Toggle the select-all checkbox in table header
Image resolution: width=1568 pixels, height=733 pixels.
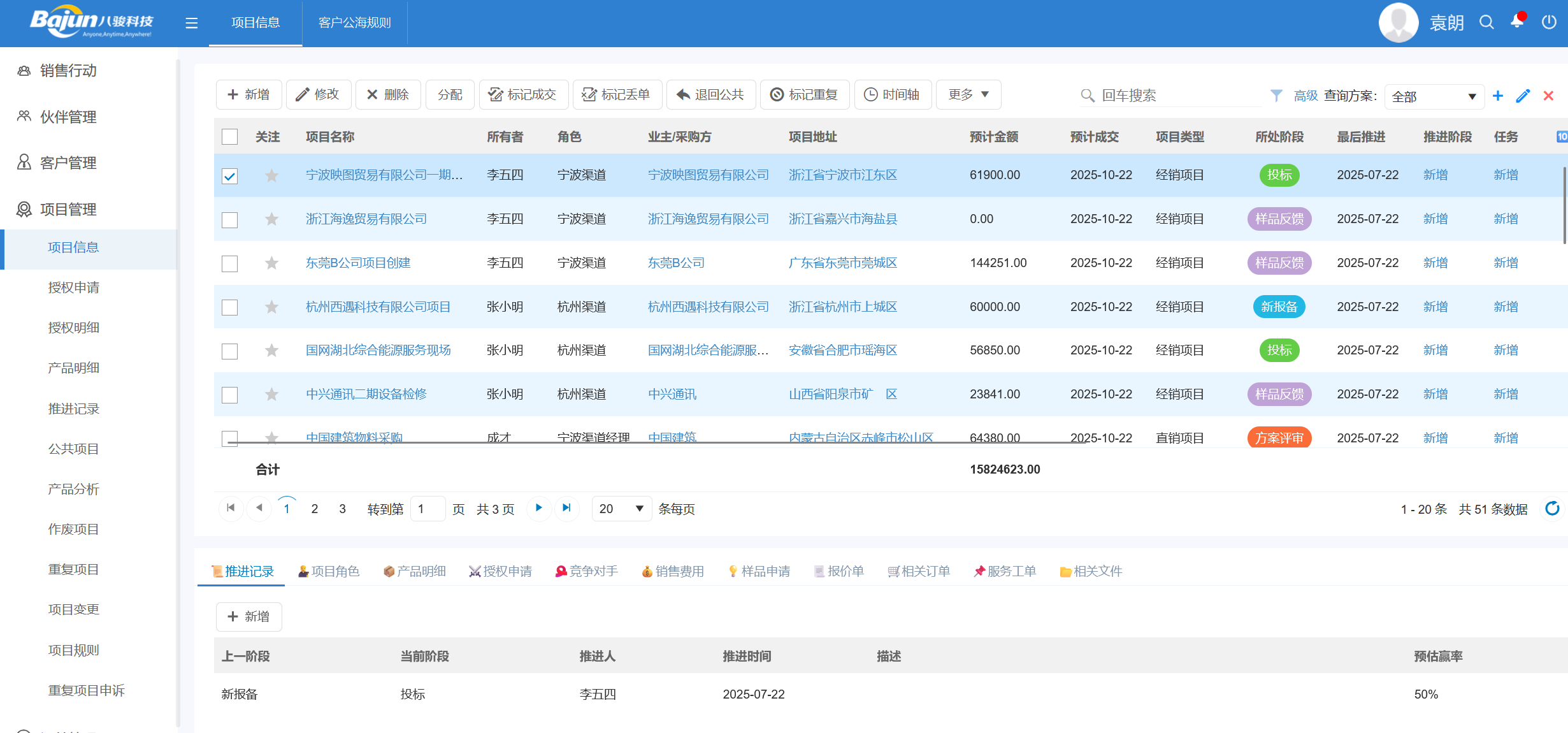[x=229, y=136]
